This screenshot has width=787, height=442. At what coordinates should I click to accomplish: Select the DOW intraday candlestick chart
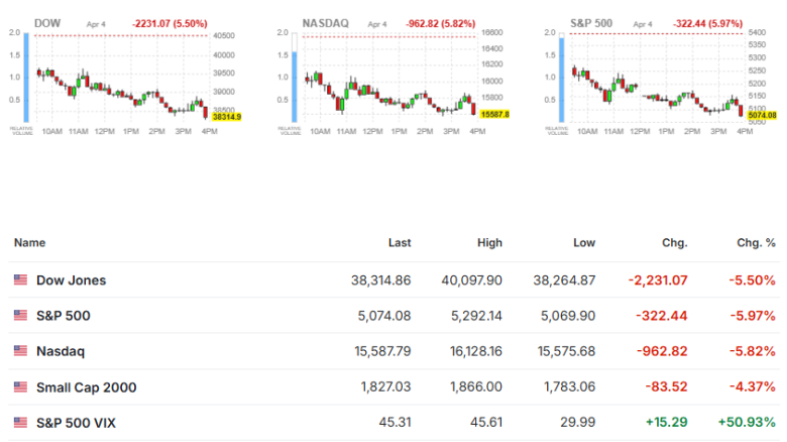coord(121,78)
